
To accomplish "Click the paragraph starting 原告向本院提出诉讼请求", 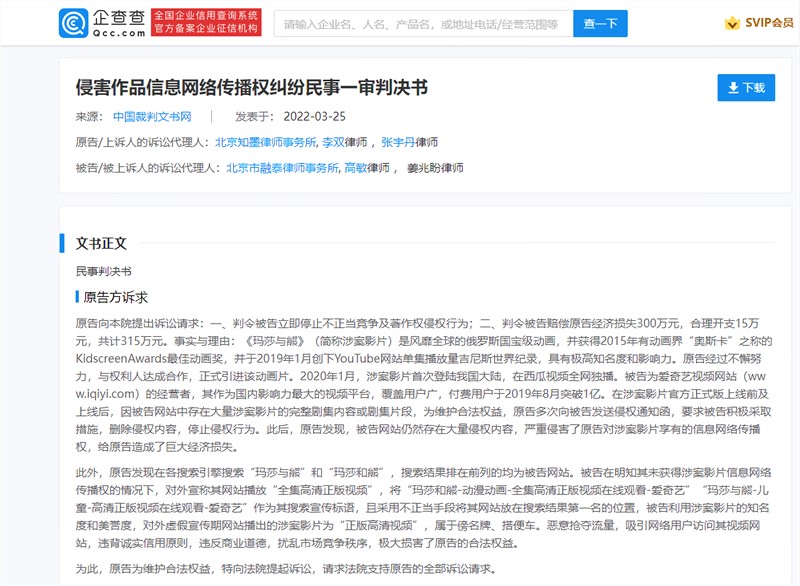I will (423, 385).
